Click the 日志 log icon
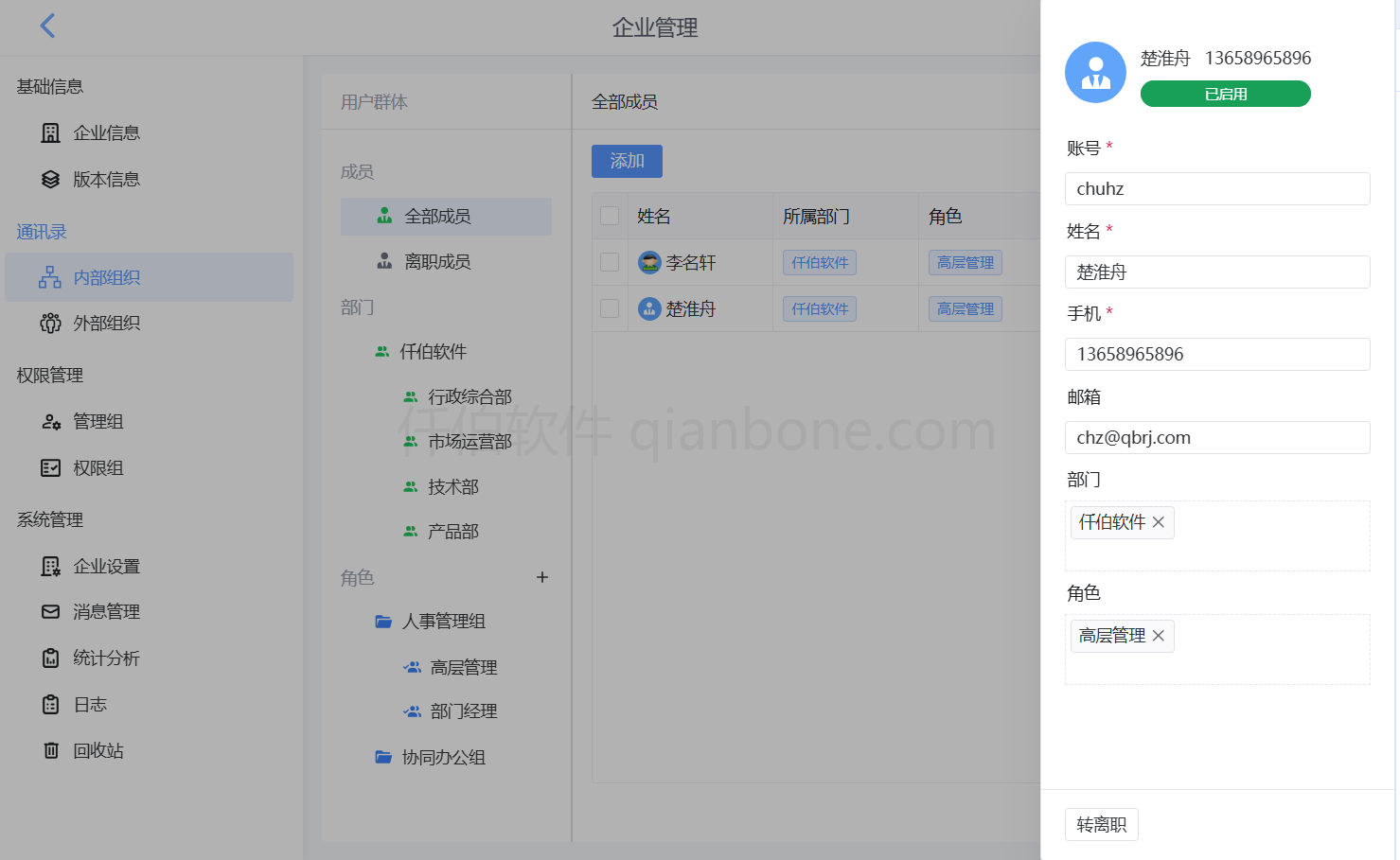The height and width of the screenshot is (860, 1400). 50,704
